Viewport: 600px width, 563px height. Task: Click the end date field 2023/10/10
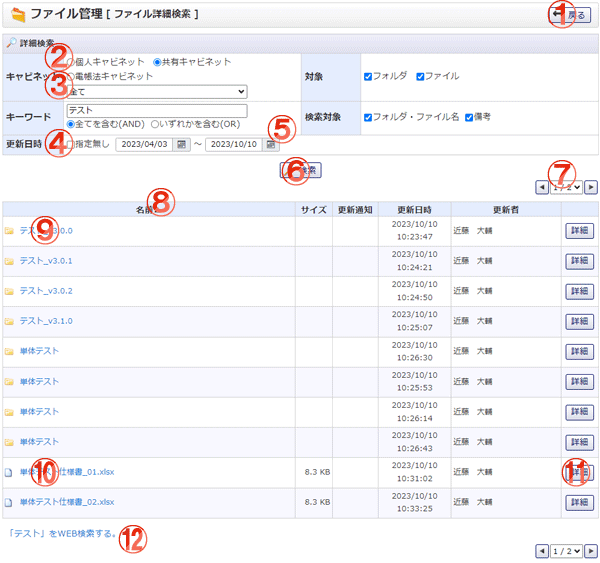pos(234,144)
